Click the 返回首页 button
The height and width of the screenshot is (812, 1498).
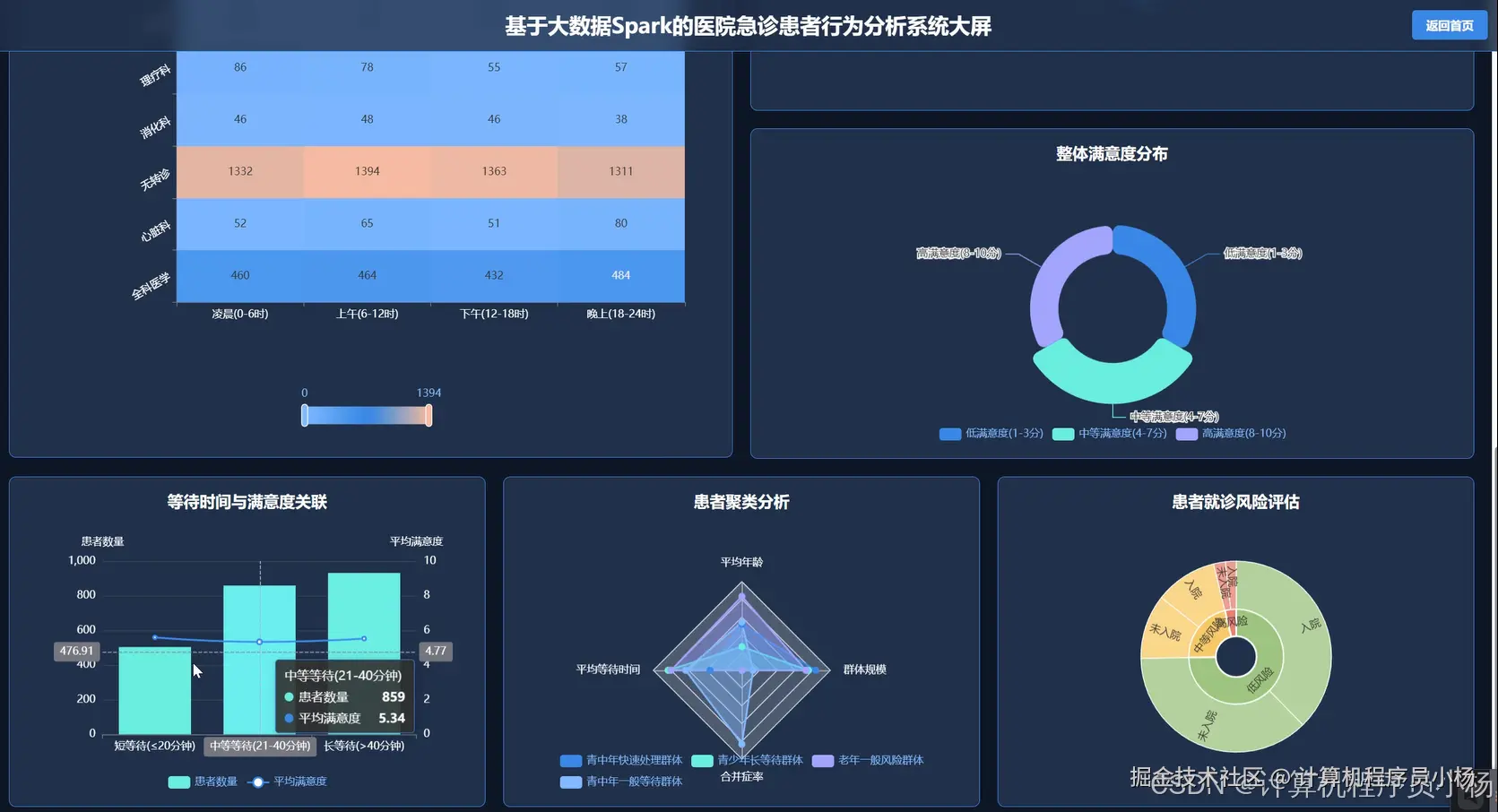(1450, 25)
